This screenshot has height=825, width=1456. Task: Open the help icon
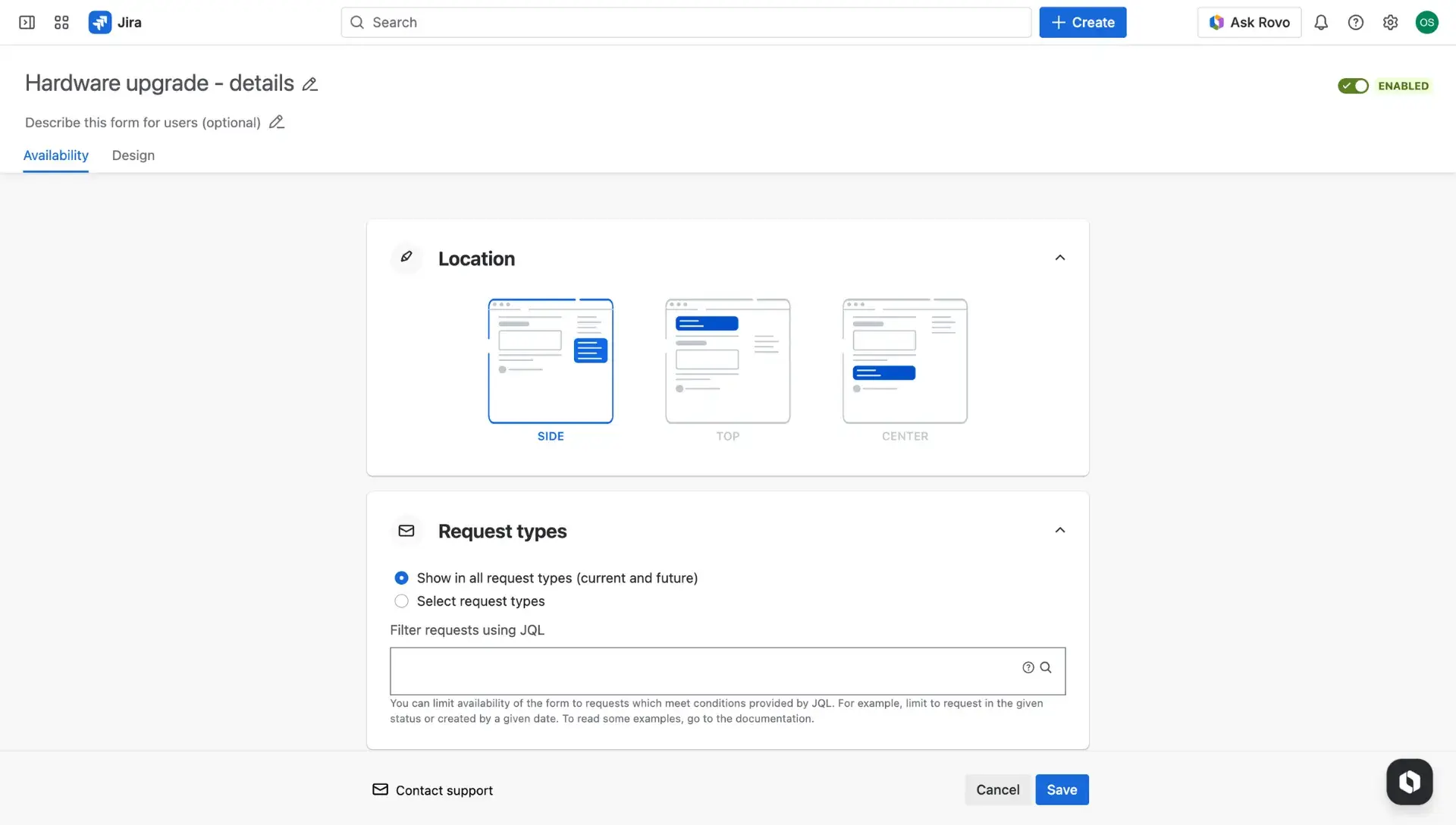tap(1356, 22)
